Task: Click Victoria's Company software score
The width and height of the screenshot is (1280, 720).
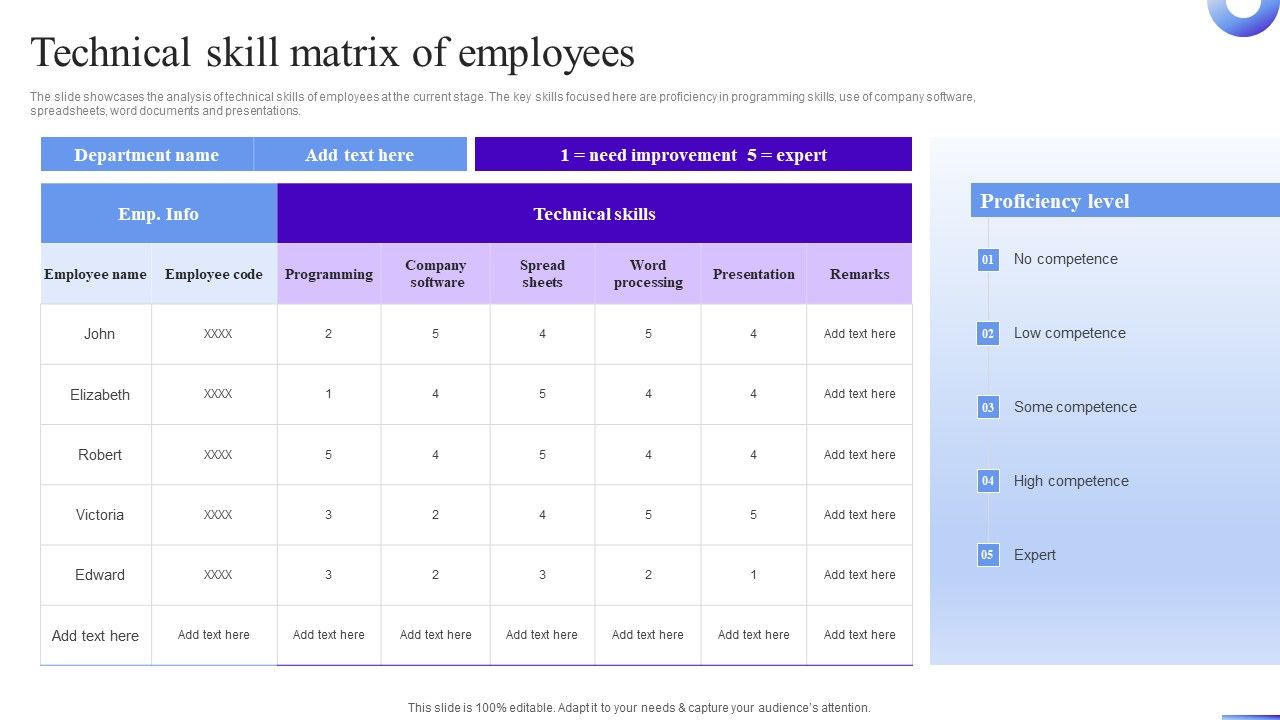Action: pos(435,515)
